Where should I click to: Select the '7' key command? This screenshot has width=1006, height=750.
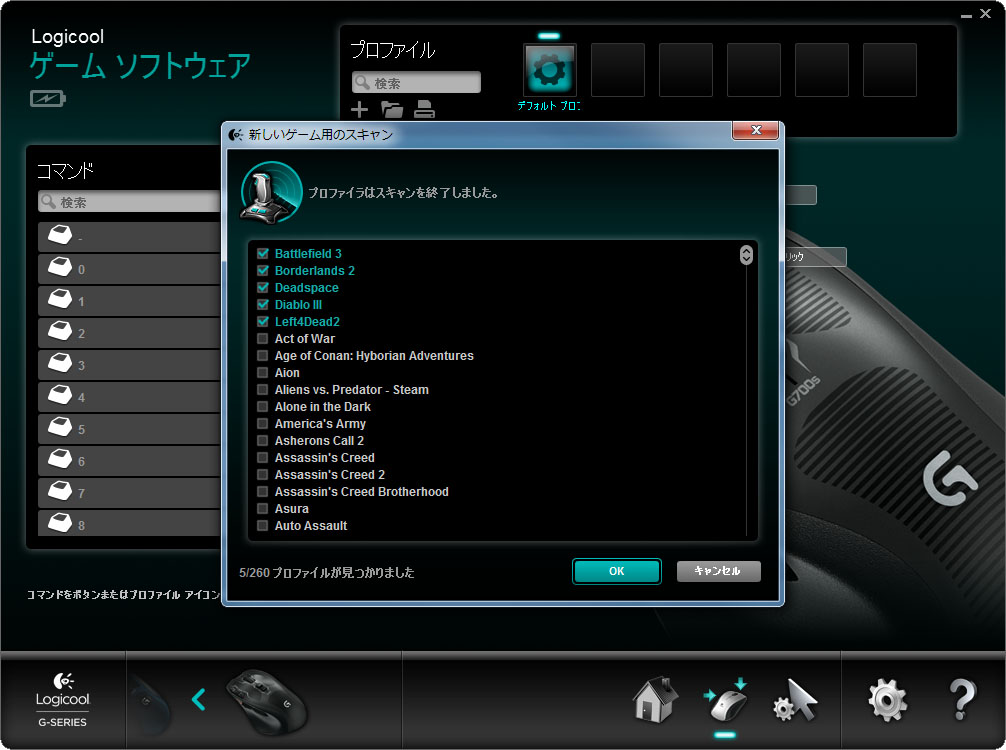129,493
